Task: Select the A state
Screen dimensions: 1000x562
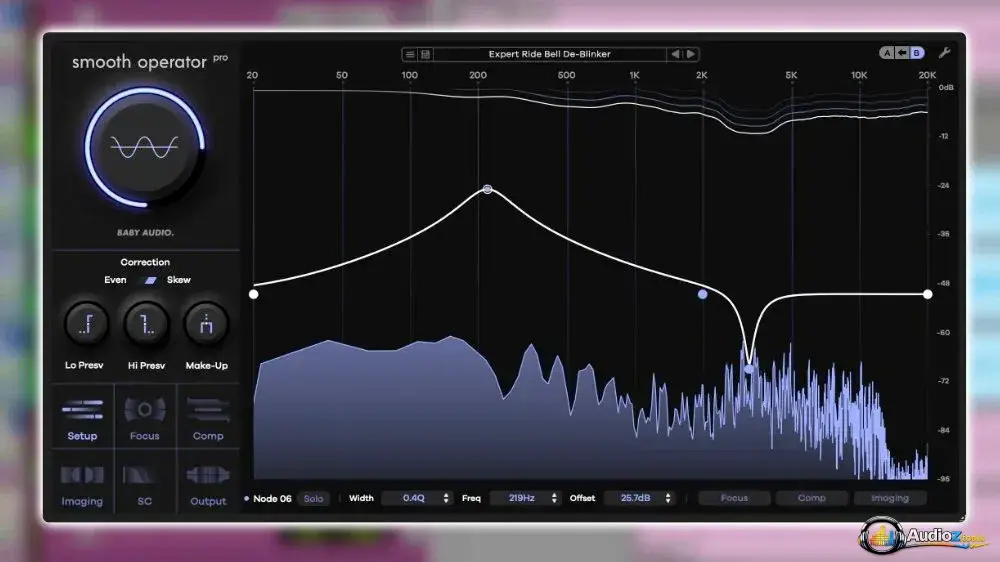Action: (x=887, y=53)
